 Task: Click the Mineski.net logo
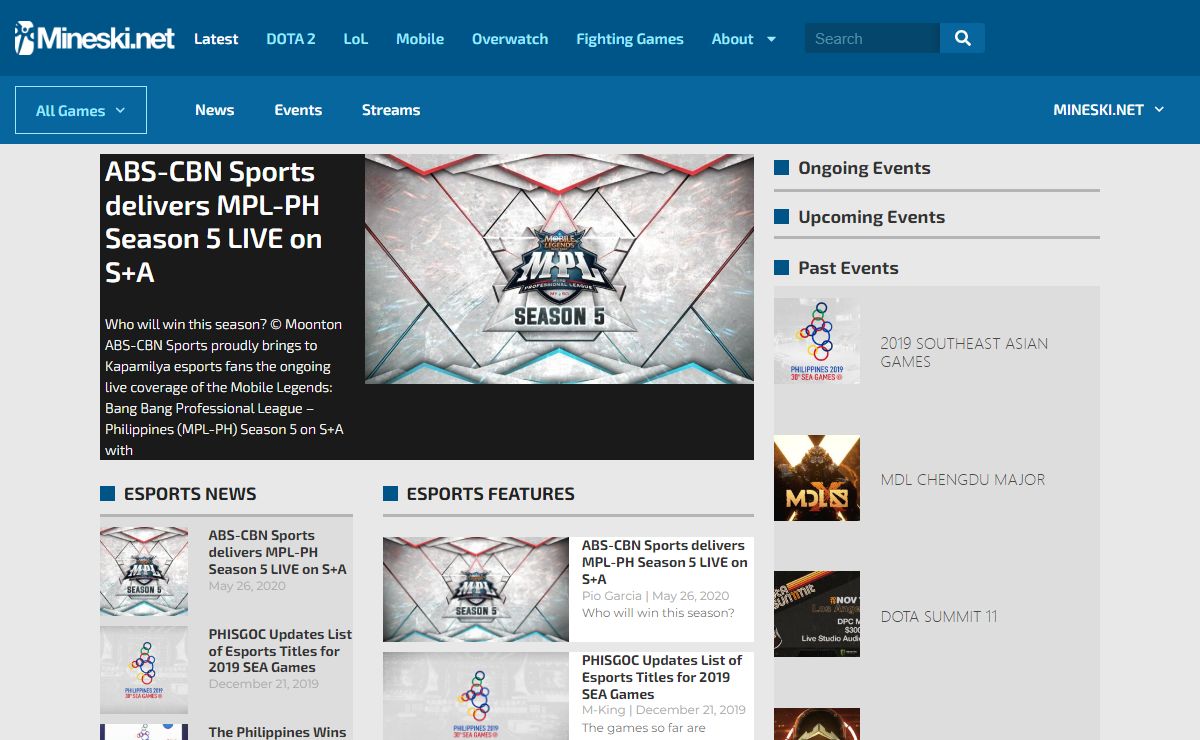point(95,38)
